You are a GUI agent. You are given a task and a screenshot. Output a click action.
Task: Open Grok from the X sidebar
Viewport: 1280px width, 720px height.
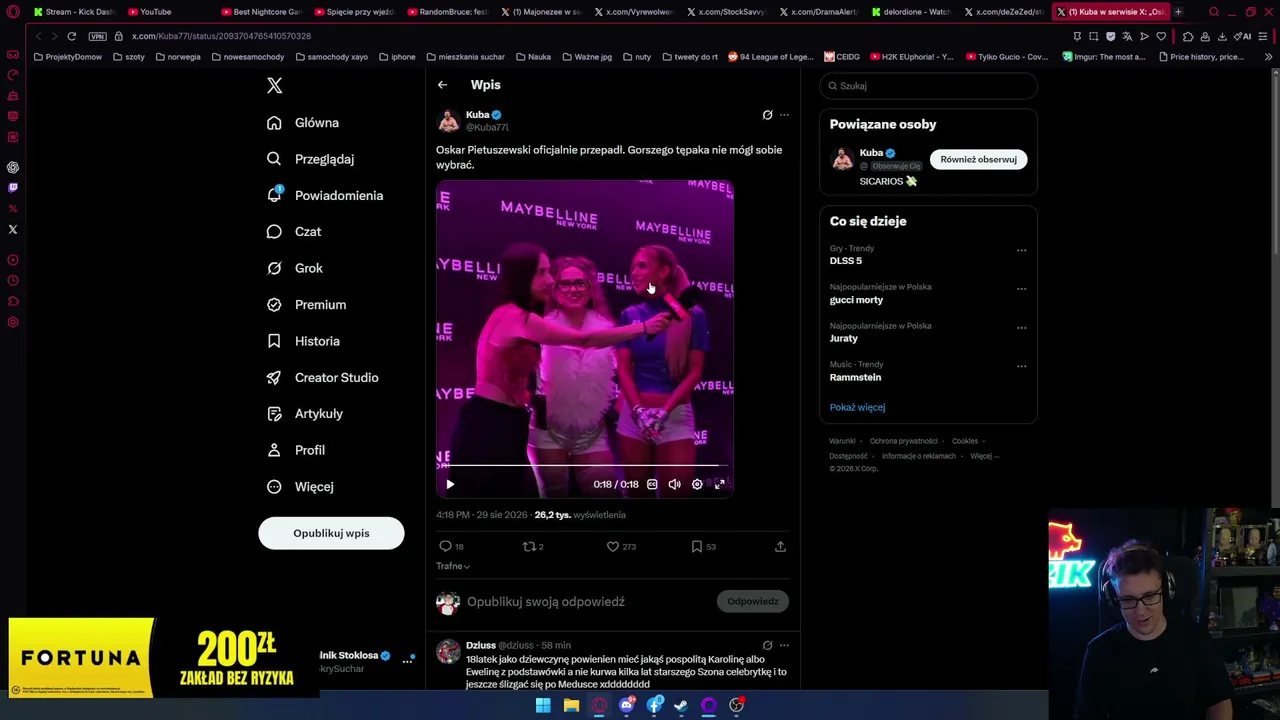point(295,268)
